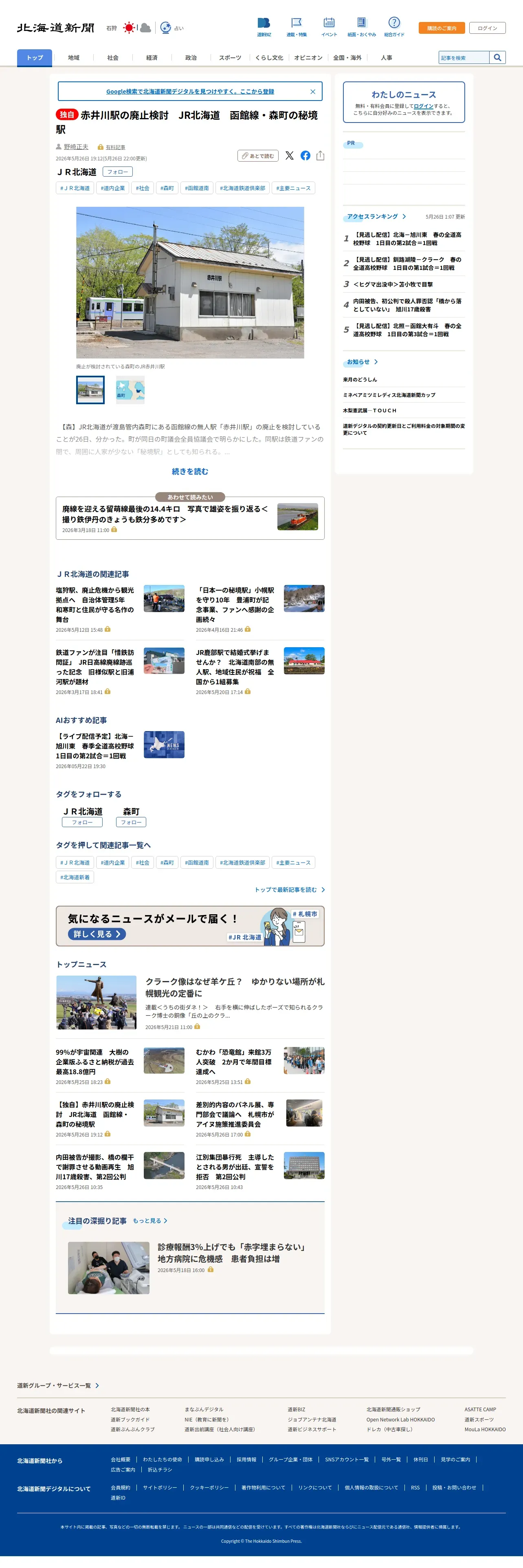Click the 購読のご案内 orange button
Screen dimensions: 523x1568
click(442, 28)
